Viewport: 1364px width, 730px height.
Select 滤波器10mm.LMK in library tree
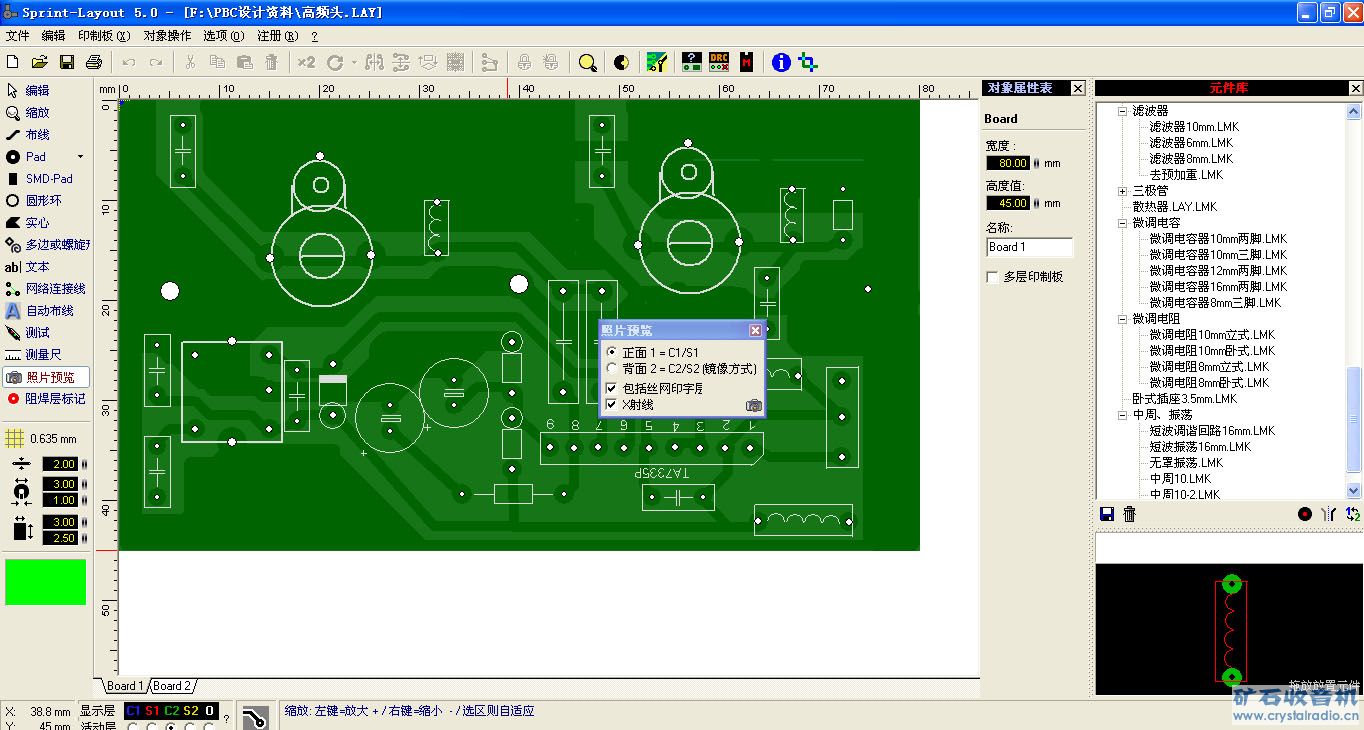click(1194, 127)
